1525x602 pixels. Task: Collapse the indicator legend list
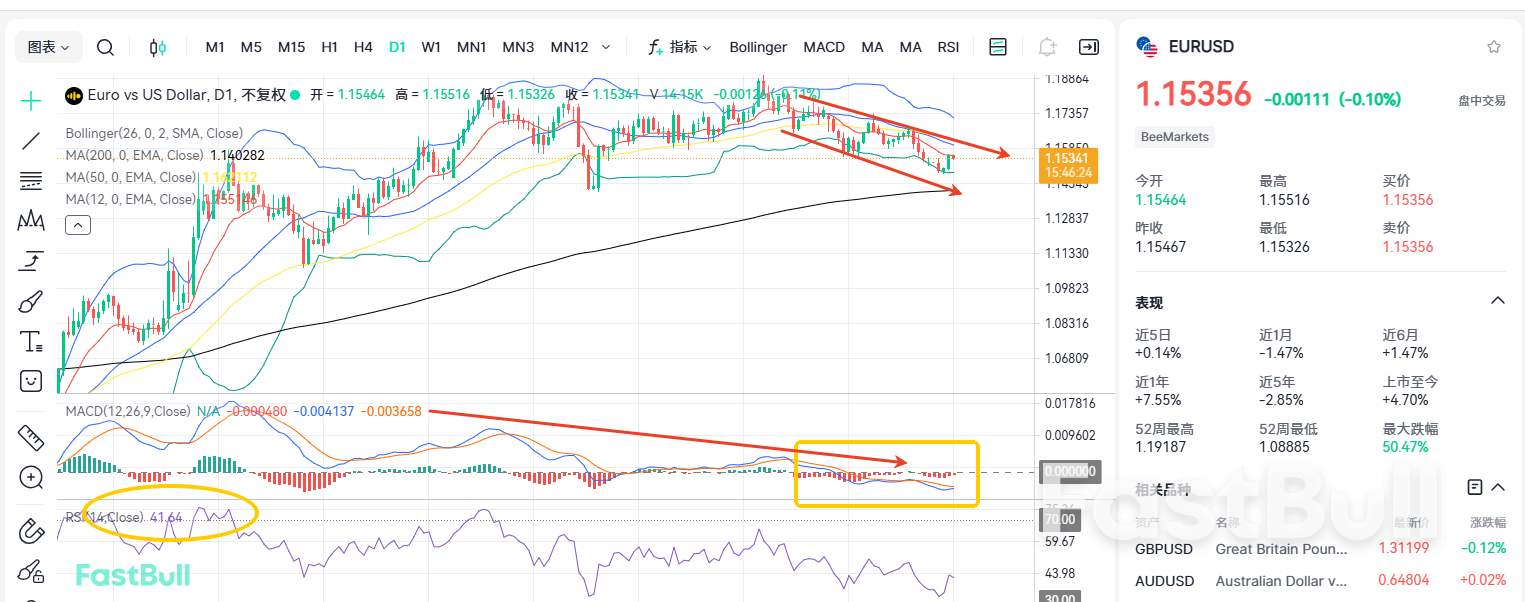(x=77, y=226)
